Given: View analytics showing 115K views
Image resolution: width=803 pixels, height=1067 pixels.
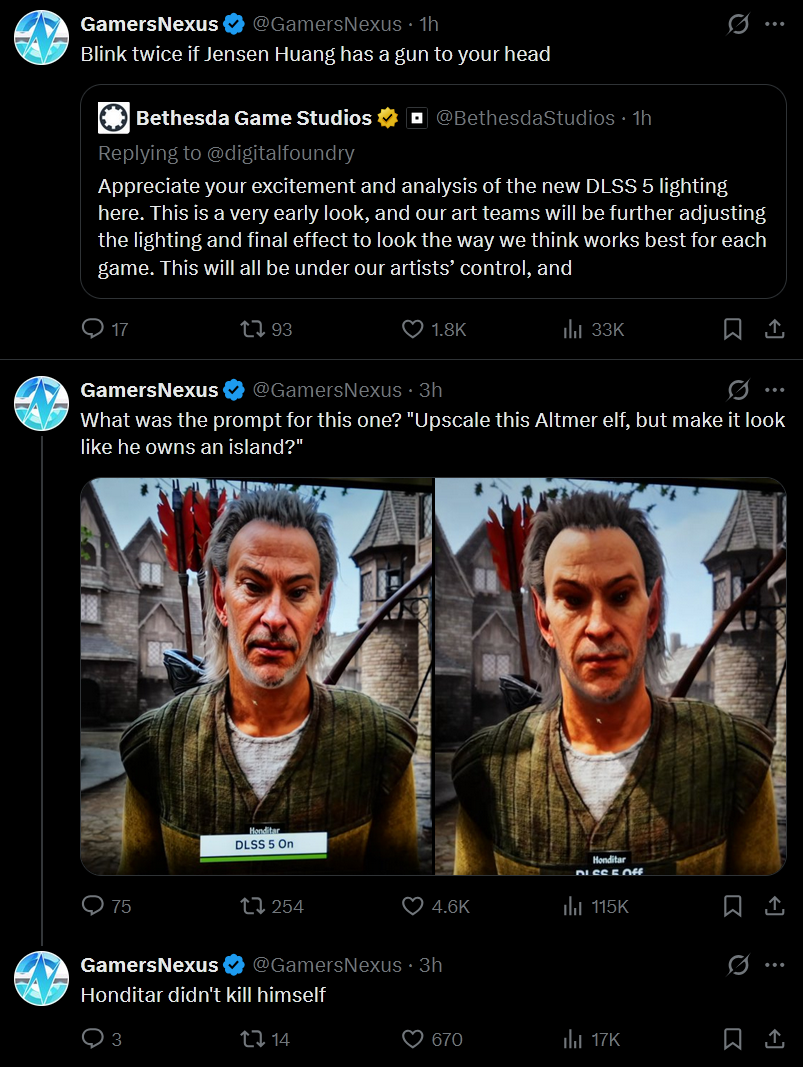Looking at the screenshot, I should pyautogui.click(x=574, y=906).
